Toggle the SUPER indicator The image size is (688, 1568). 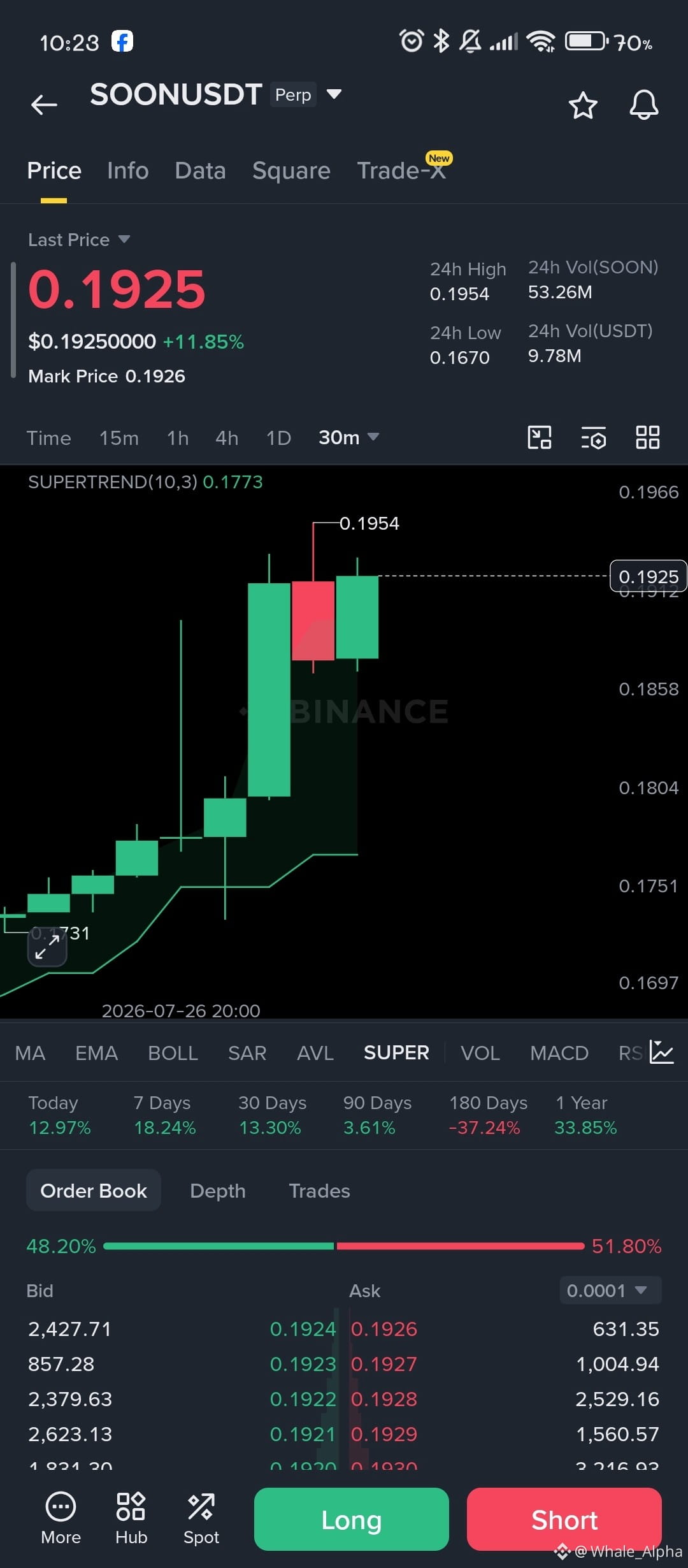tap(396, 1053)
